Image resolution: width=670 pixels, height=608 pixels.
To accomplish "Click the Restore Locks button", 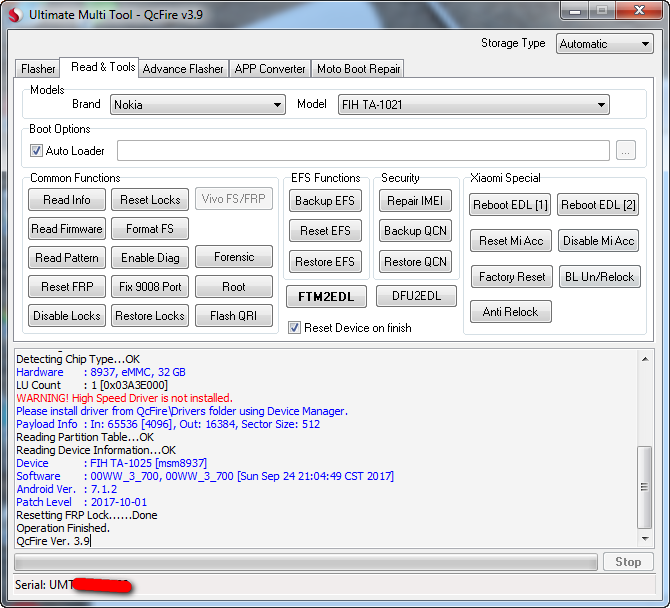I will pos(150,315).
